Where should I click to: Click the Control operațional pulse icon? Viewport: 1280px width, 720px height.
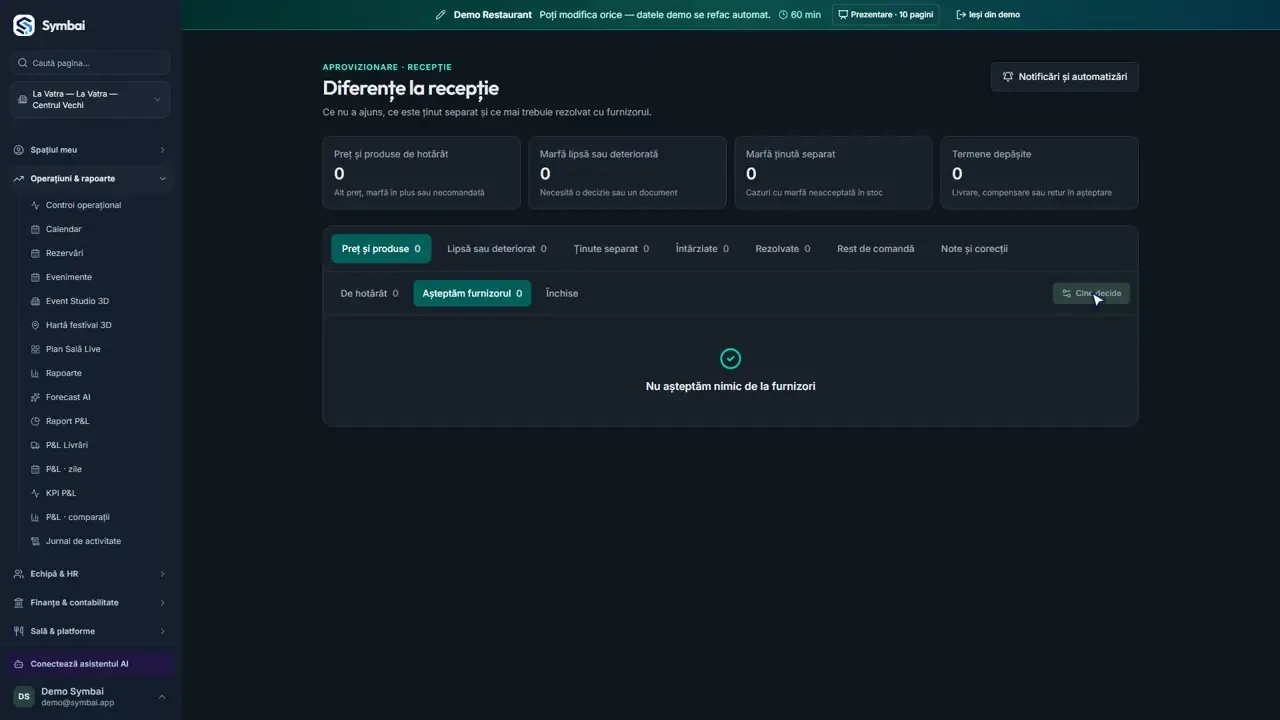tap(36, 205)
